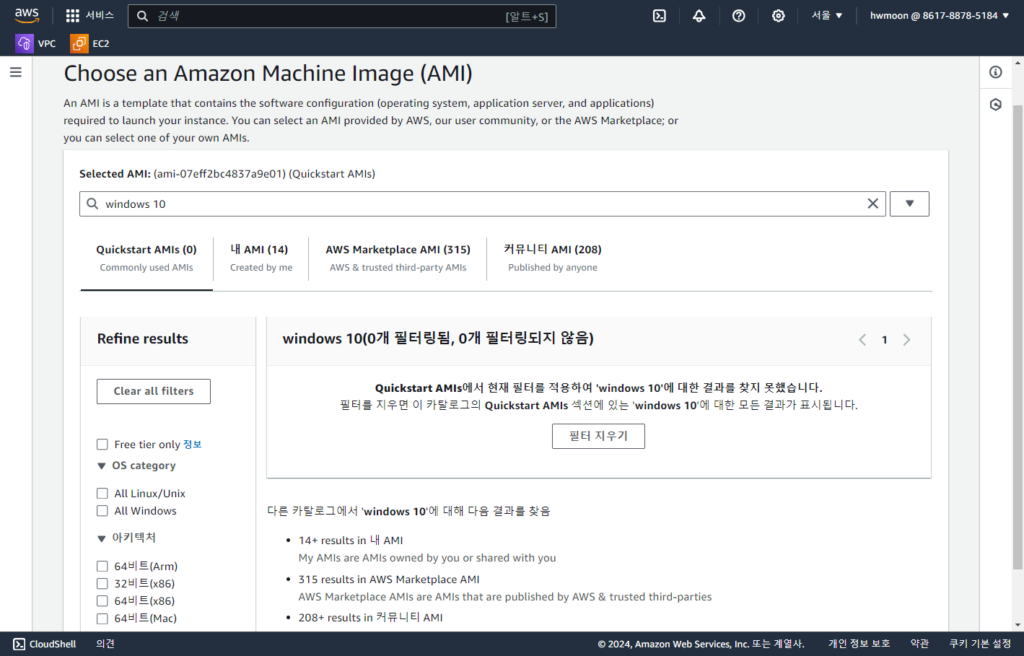This screenshot has height=656, width=1024.
Task: Check the 32비트(x86) architecture filter
Action: click(102, 583)
